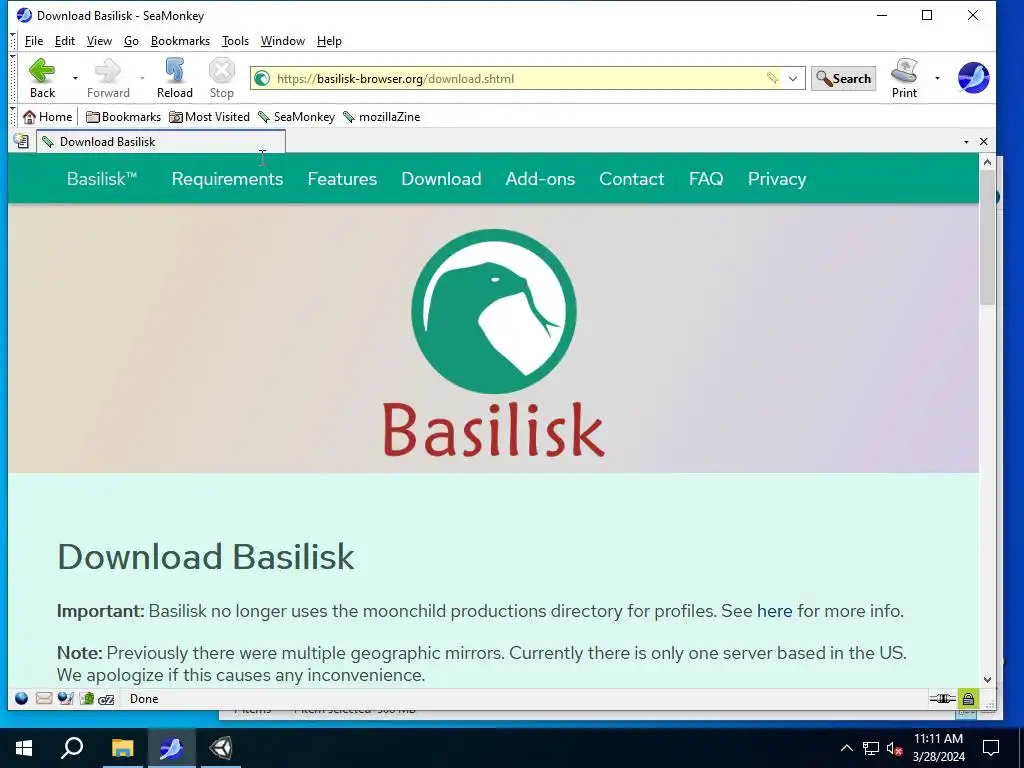Viewport: 1024px width, 768px height.
Task: Click the taskbar clock showing 11:11 AM
Action: pyautogui.click(x=938, y=748)
